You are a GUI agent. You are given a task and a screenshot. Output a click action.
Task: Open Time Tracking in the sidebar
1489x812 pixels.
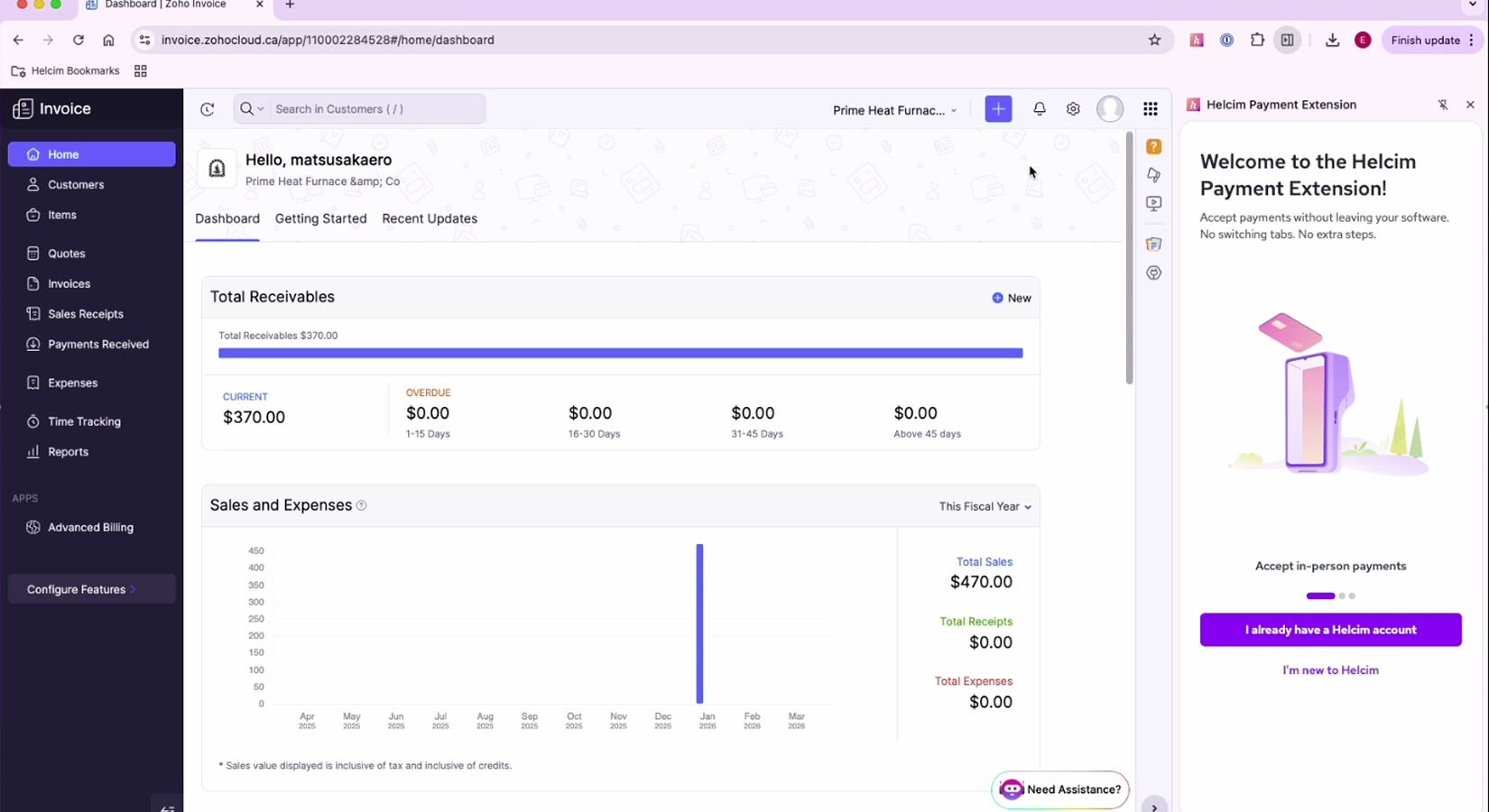coord(84,421)
